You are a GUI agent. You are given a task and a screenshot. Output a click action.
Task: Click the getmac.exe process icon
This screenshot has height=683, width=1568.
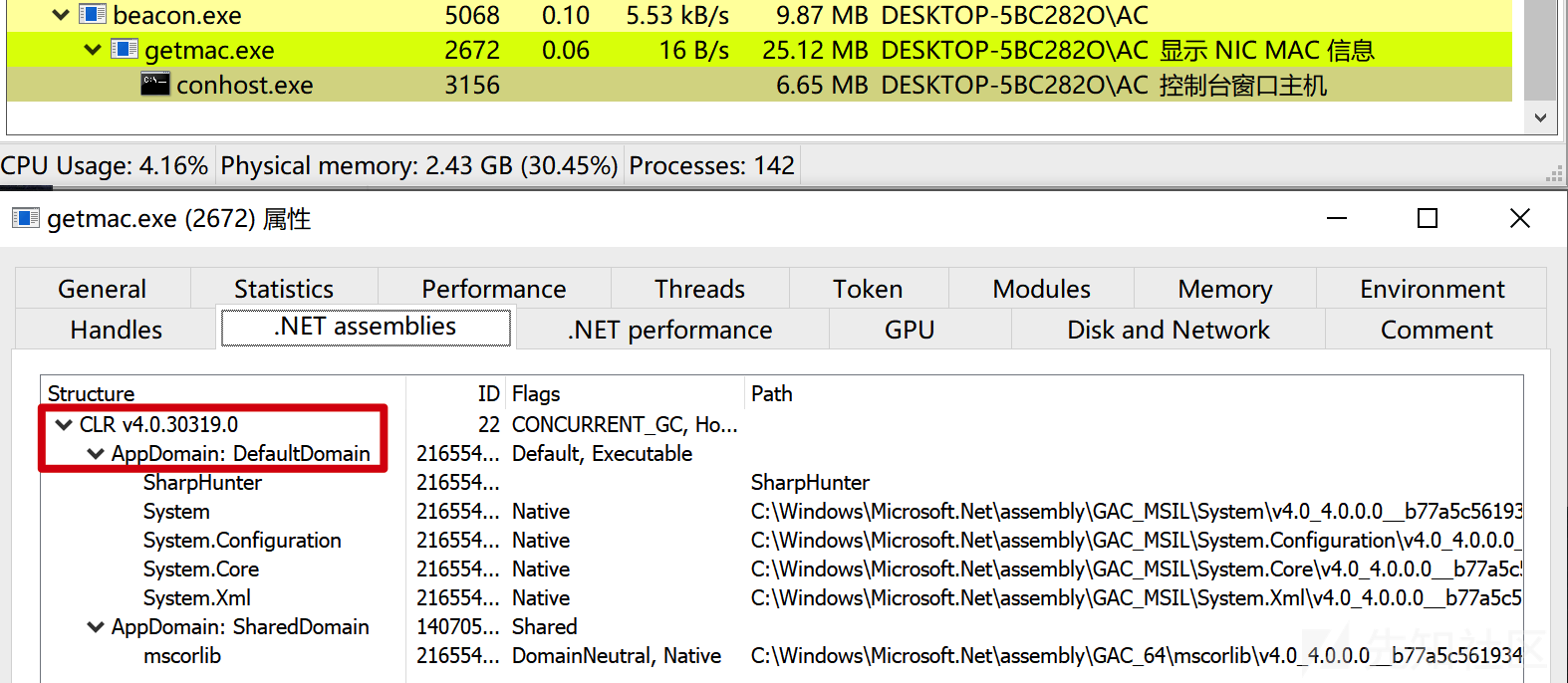(125, 49)
